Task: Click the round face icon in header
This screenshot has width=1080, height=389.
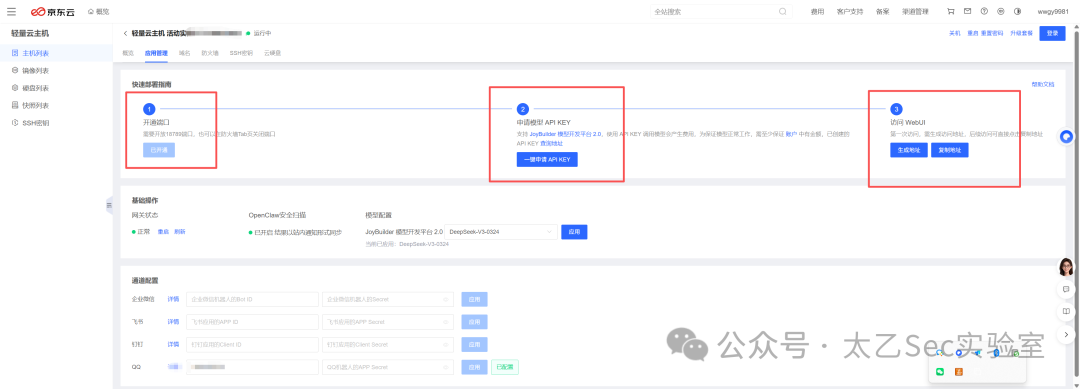Action: [x=1001, y=12]
